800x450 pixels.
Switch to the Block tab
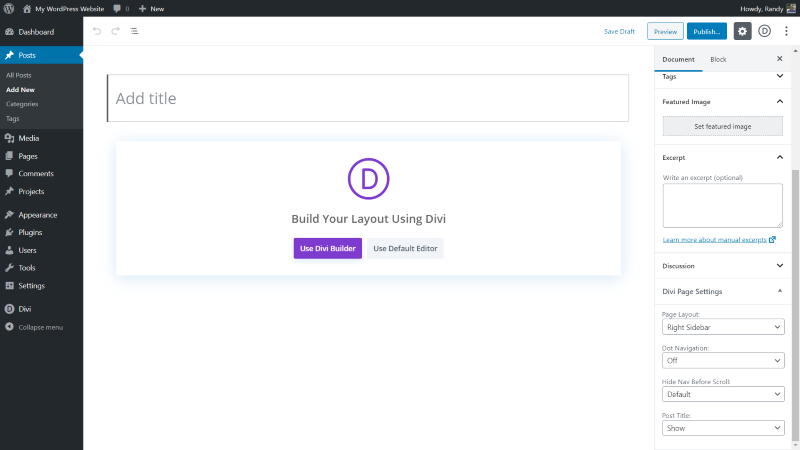(x=718, y=59)
